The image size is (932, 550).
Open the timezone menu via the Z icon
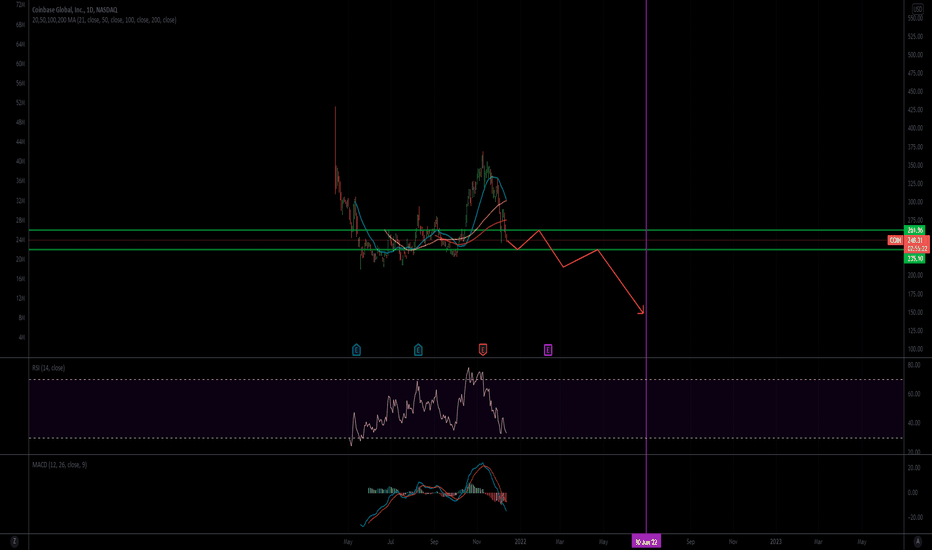pos(14,541)
